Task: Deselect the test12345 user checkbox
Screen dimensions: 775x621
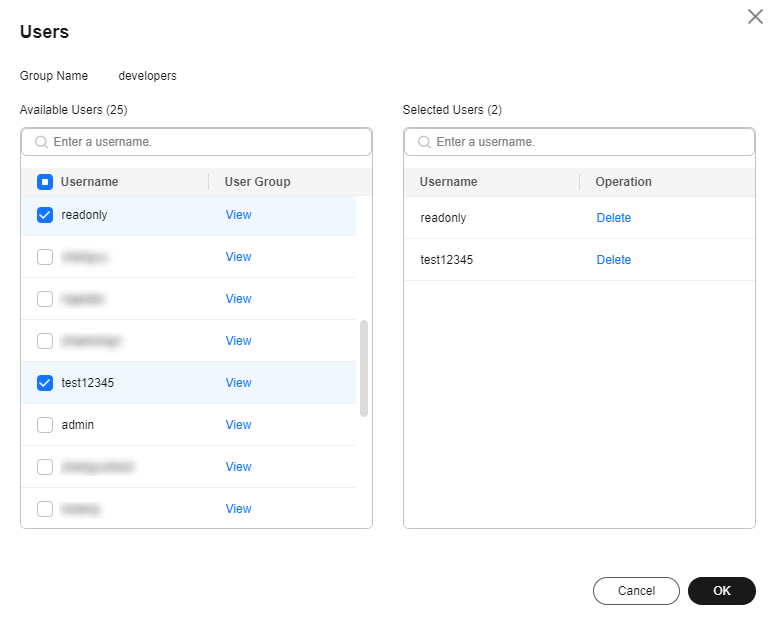Action: click(x=45, y=383)
